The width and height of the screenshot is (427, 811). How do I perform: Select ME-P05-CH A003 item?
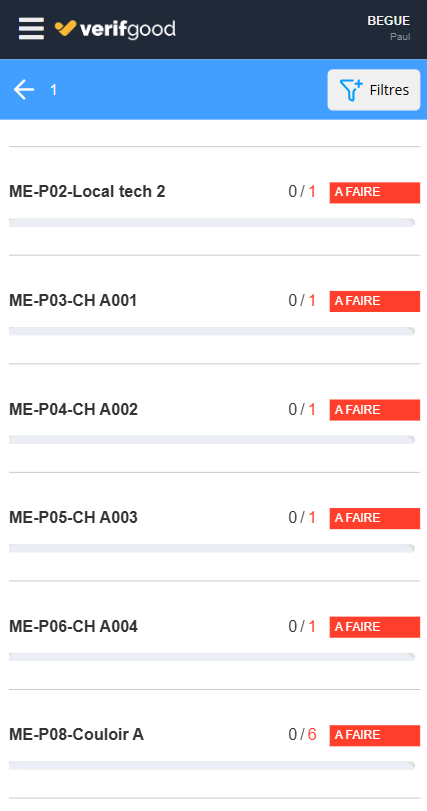pos(215,527)
